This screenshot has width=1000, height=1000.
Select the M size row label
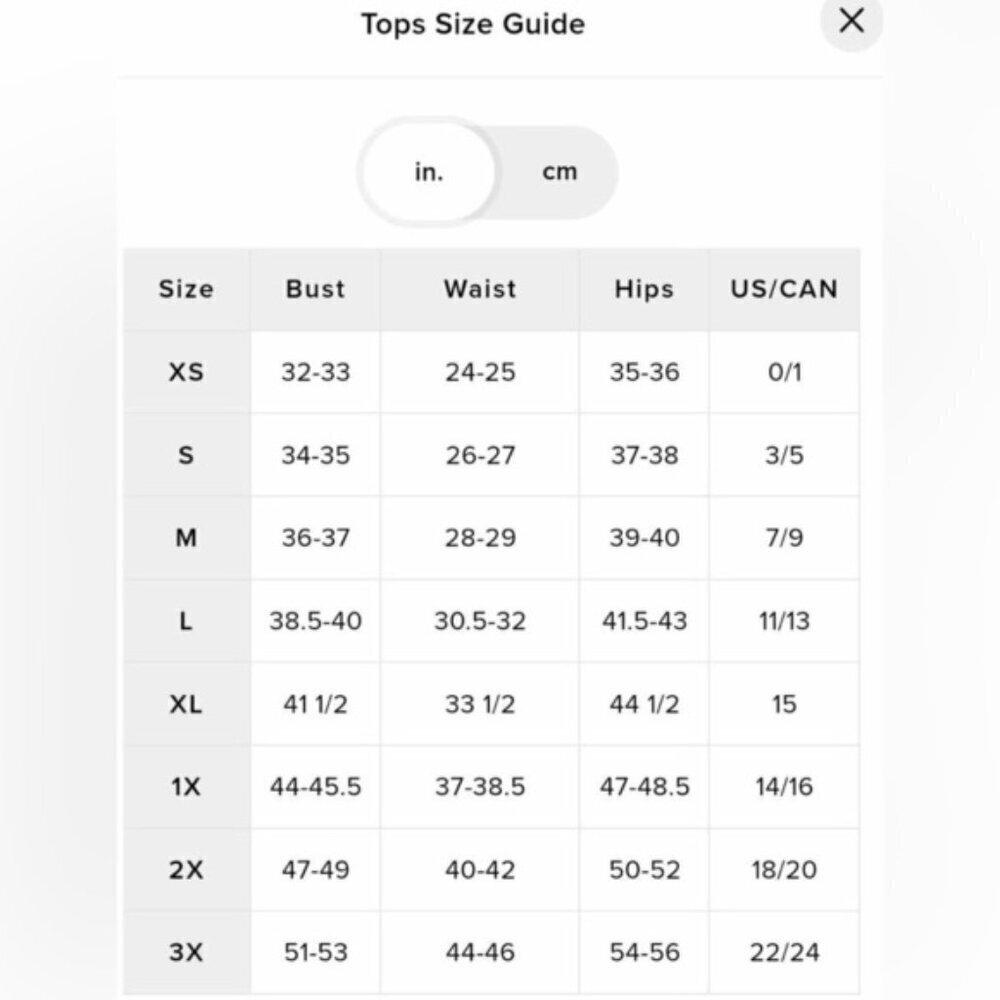click(x=186, y=538)
